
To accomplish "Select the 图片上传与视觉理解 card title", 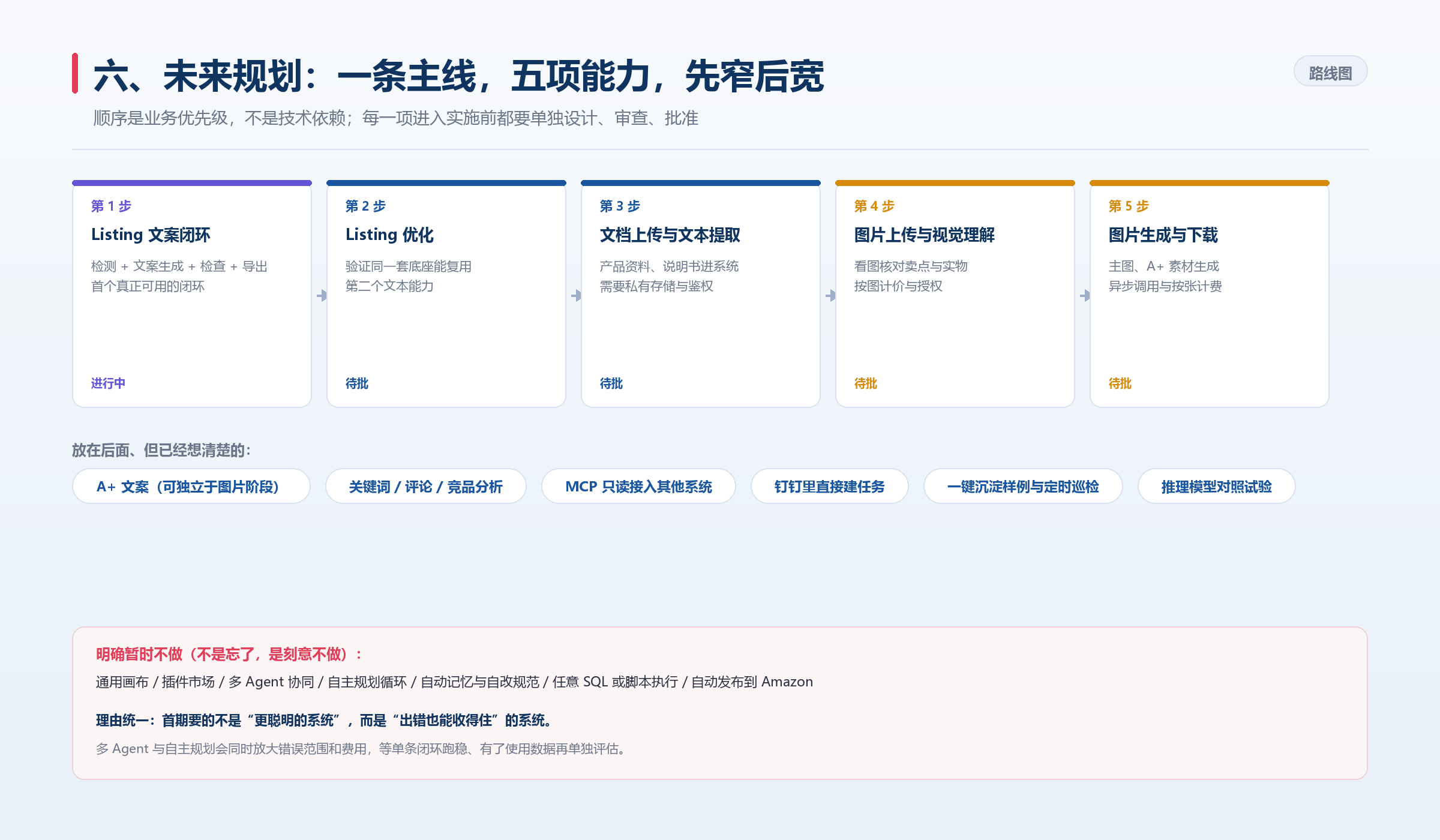I will [924, 235].
